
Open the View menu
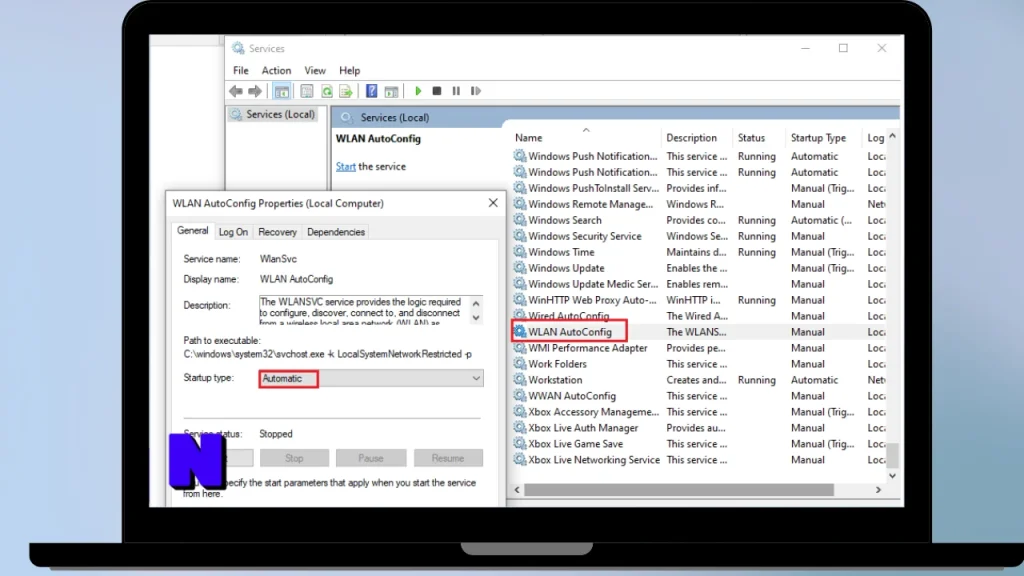tap(315, 71)
